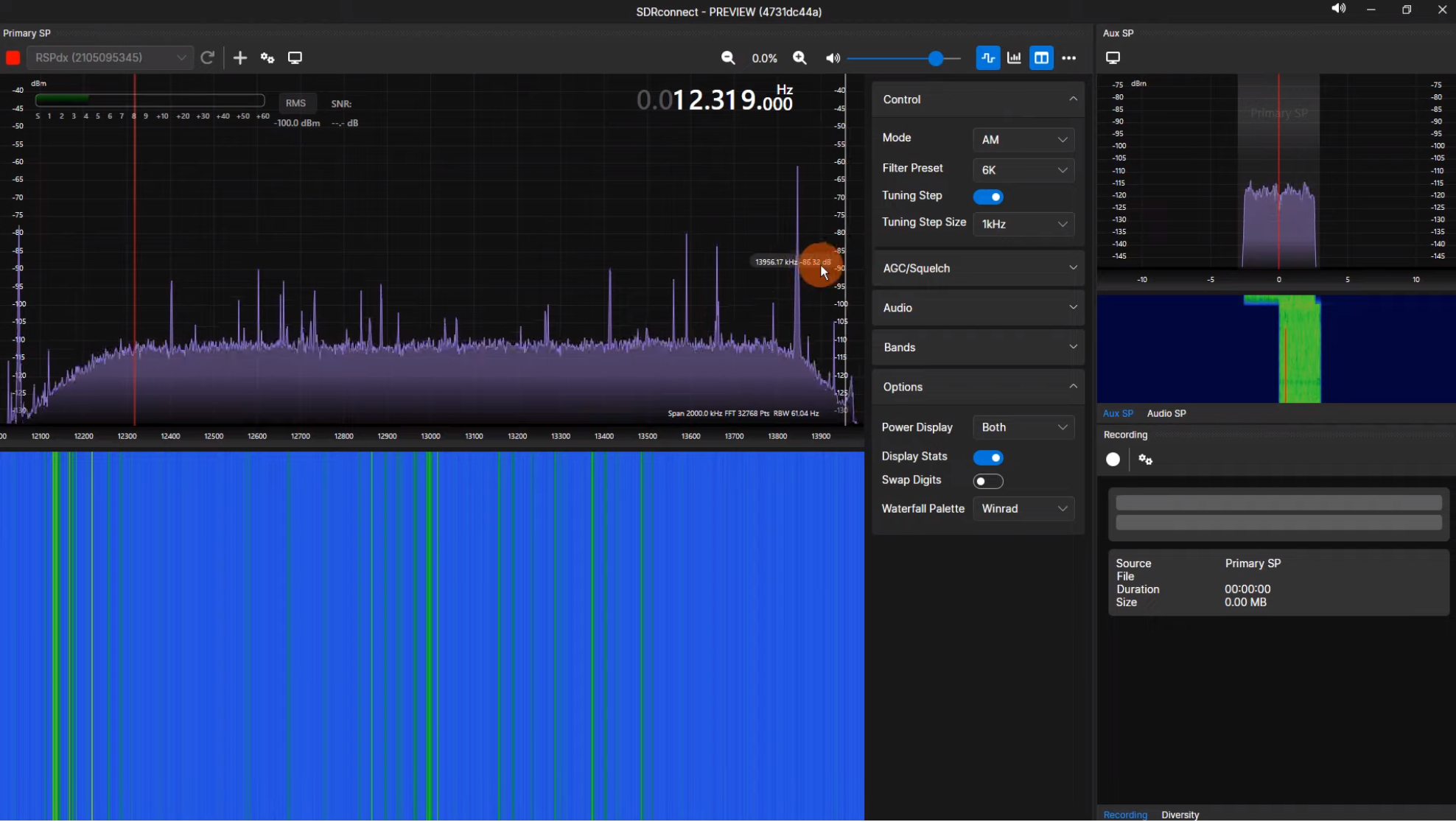Collapse the Control section
This screenshot has height=822, width=1456.
click(x=978, y=99)
